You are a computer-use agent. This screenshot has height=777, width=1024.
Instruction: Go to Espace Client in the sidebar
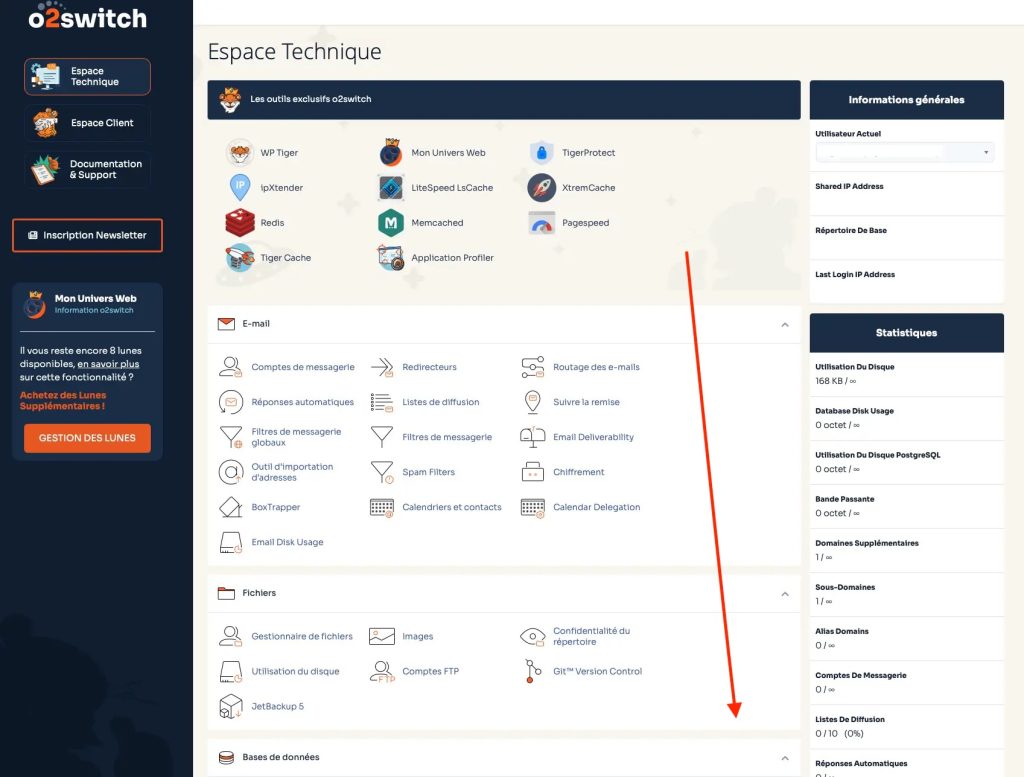tap(88, 123)
